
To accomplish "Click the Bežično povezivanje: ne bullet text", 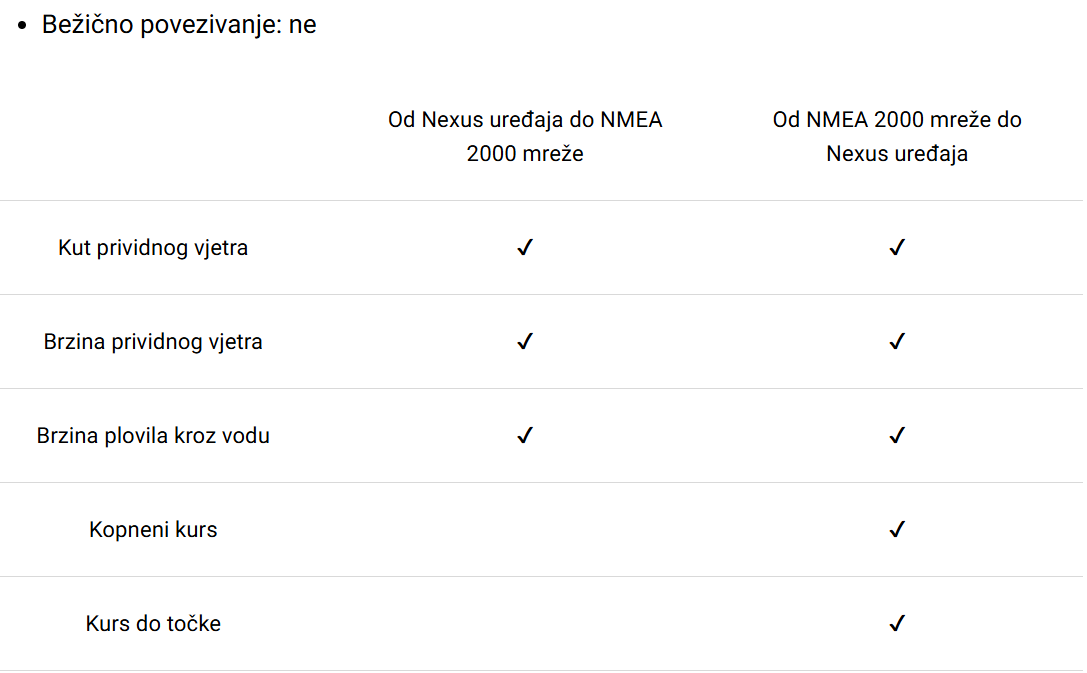I will click(x=179, y=24).
